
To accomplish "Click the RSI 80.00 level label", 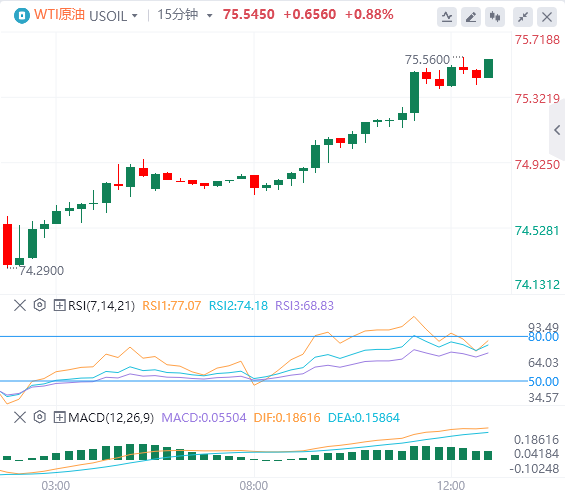I will coord(543,337).
